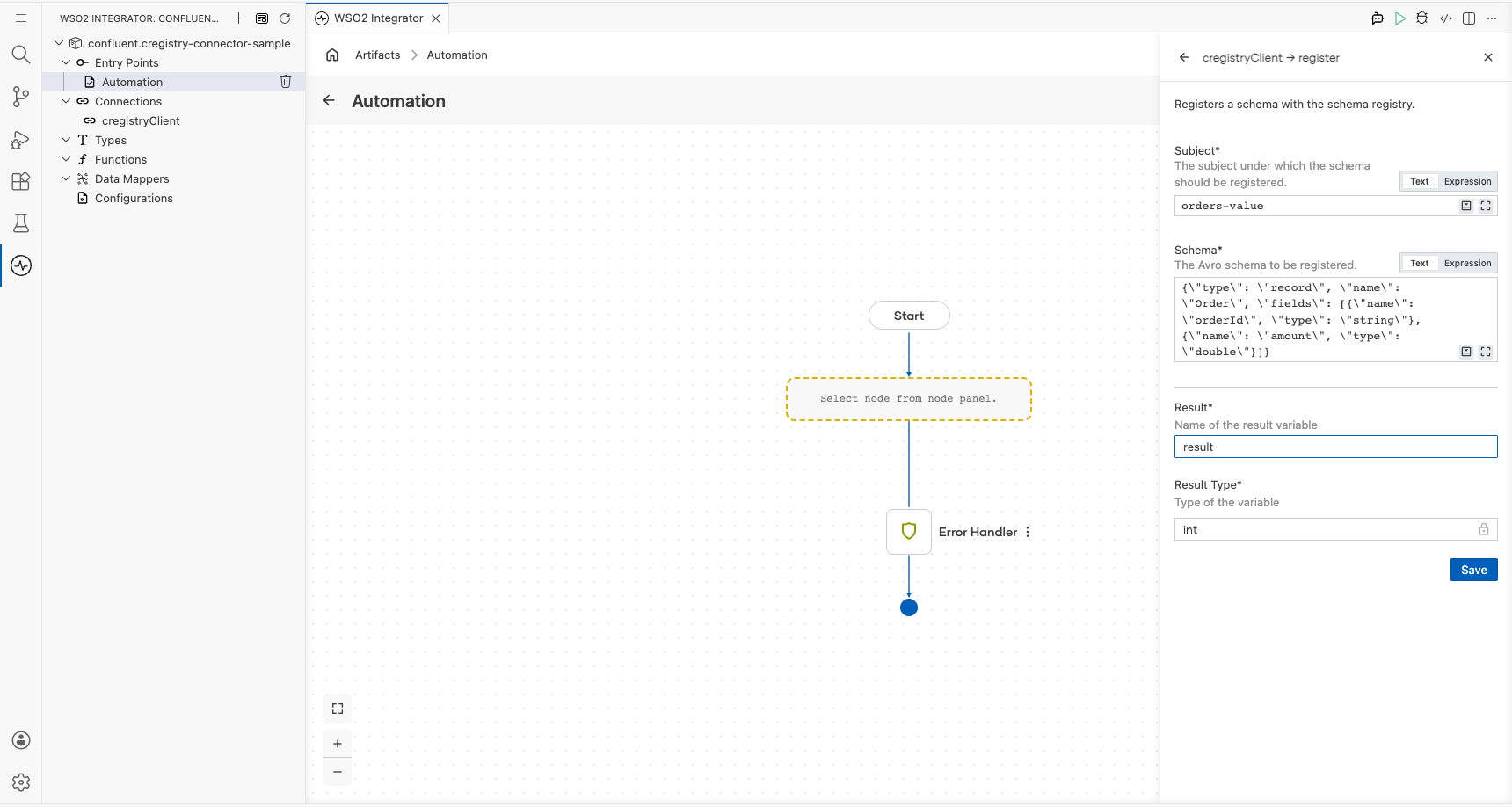Save the register configuration
The height and width of the screenshot is (807, 1512).
tap(1473, 570)
